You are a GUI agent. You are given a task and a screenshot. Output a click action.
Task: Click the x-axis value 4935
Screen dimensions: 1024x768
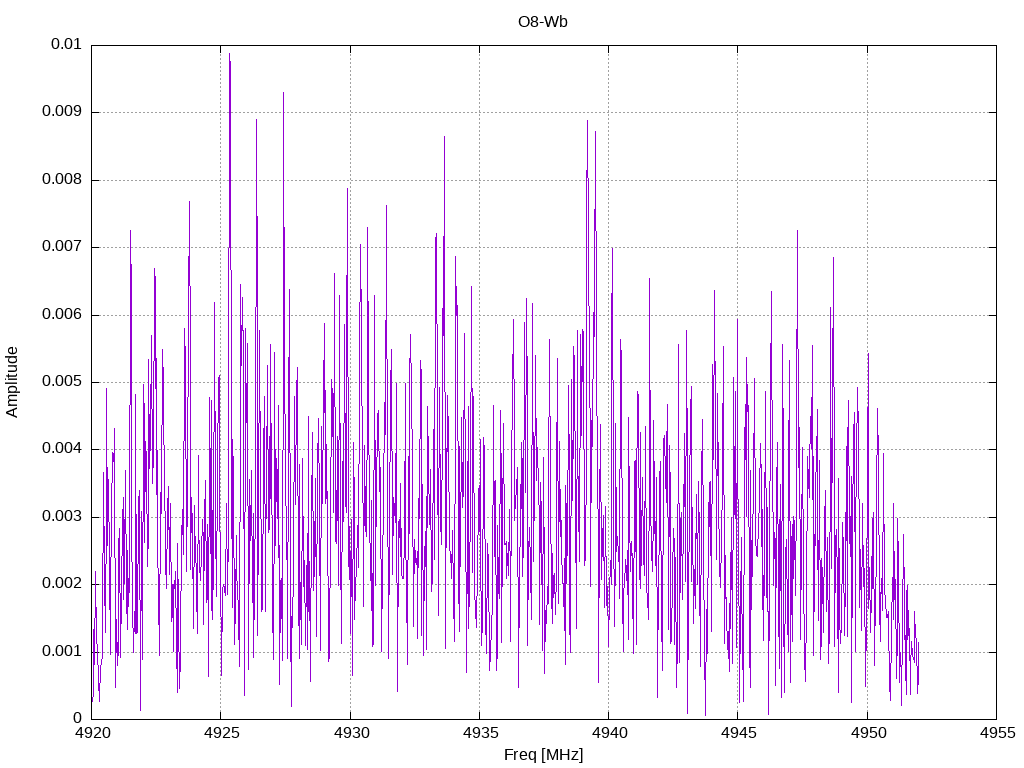click(x=480, y=733)
